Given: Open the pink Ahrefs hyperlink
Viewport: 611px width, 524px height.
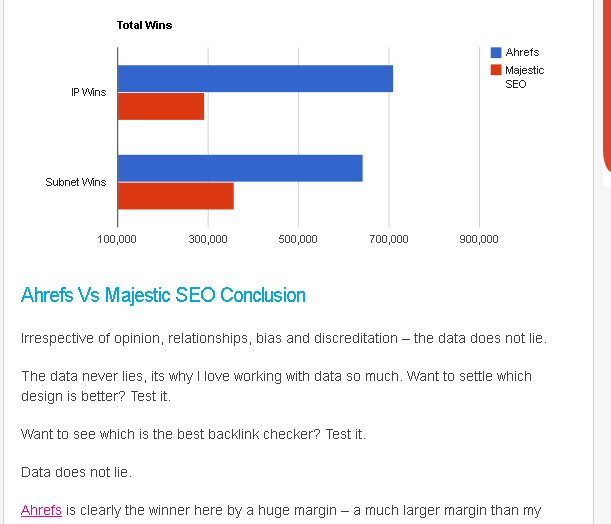Looking at the screenshot, I should click(x=41, y=510).
